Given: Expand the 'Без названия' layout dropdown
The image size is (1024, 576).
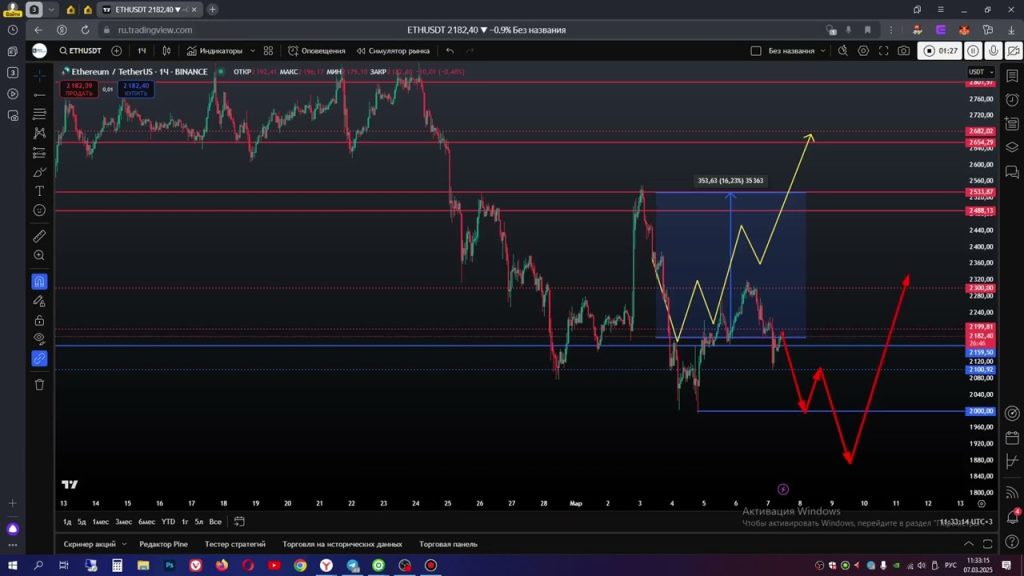Looking at the screenshot, I should 823,51.
